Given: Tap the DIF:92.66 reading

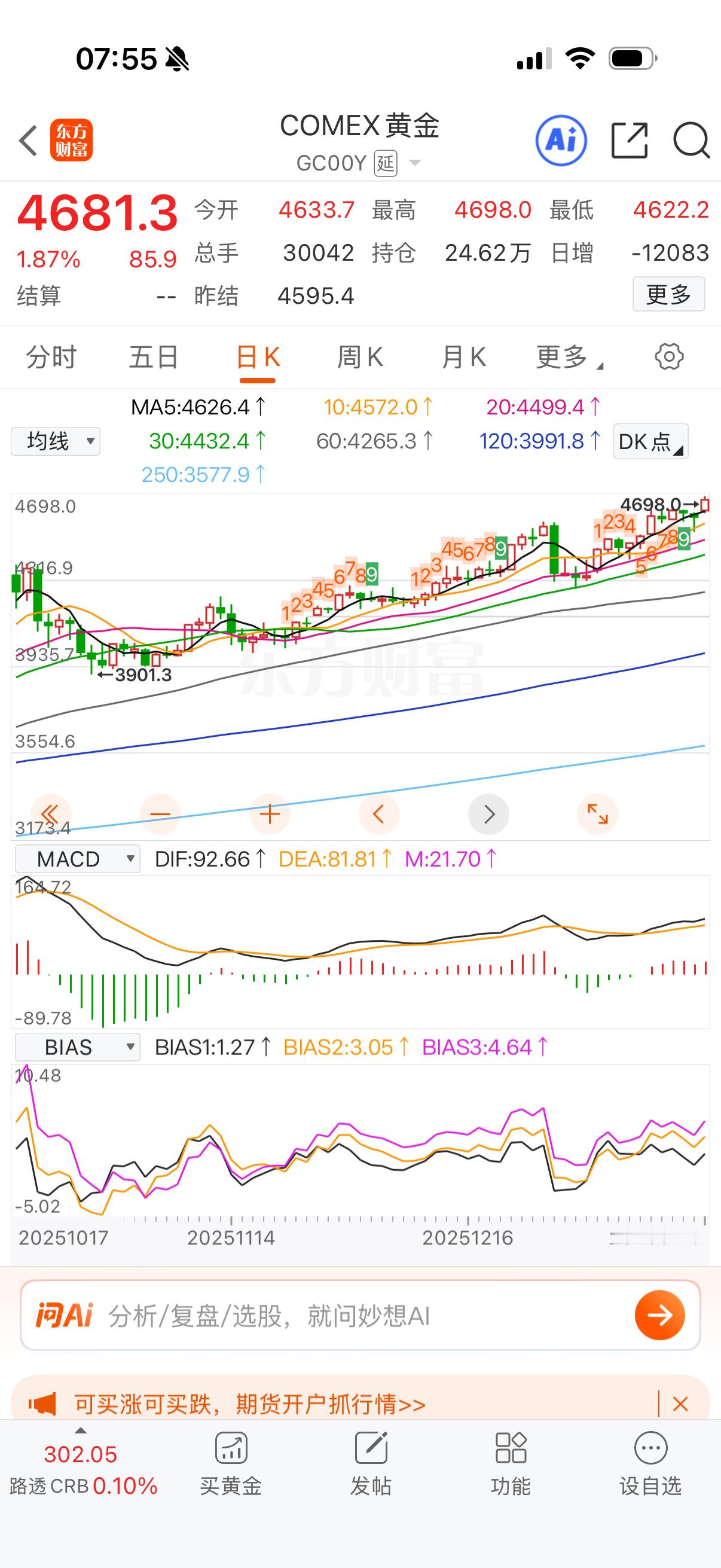Looking at the screenshot, I should click(210, 859).
